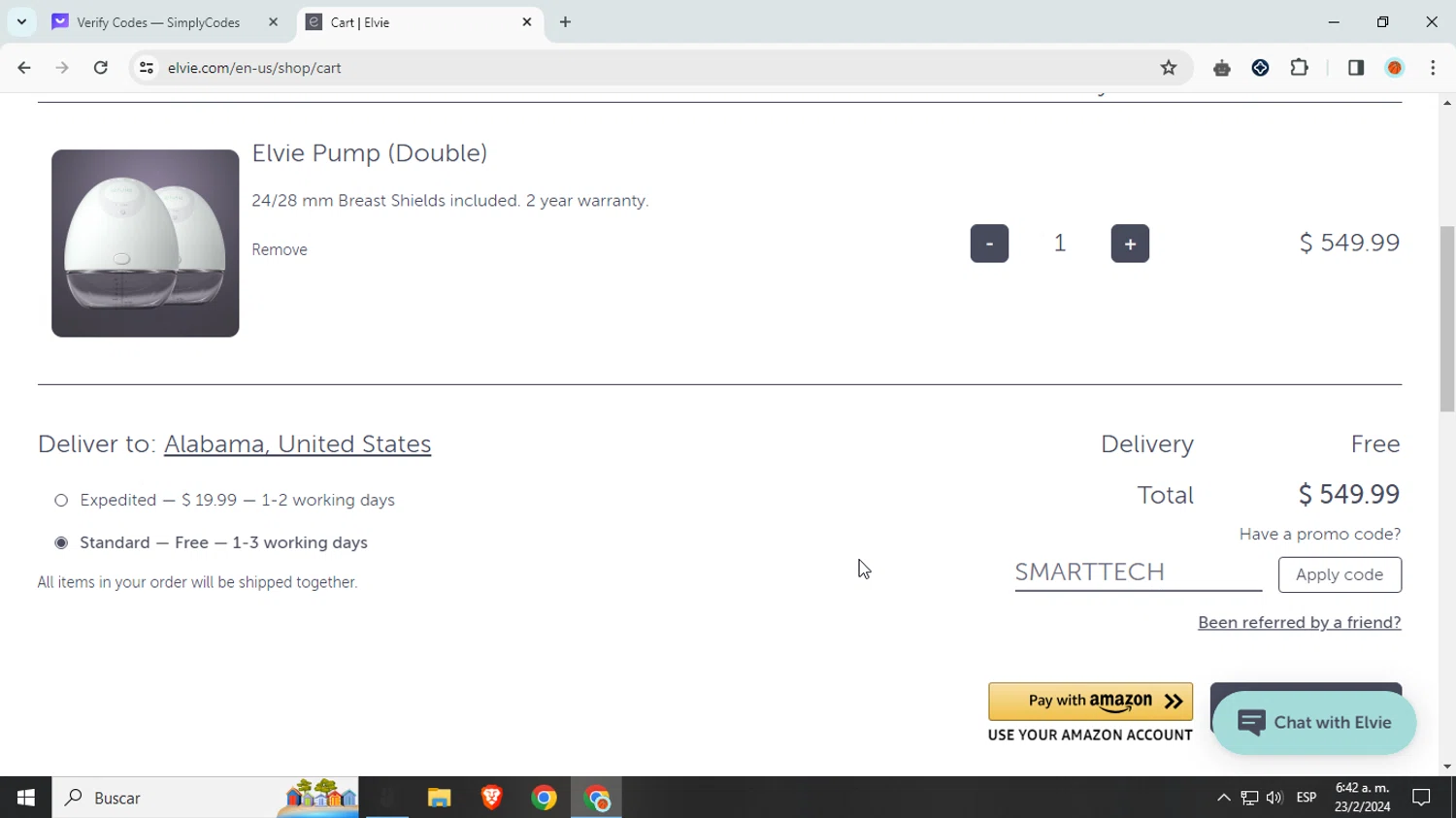Open network status tray icon
This screenshot has width=1456, height=818.
pos(1249,798)
